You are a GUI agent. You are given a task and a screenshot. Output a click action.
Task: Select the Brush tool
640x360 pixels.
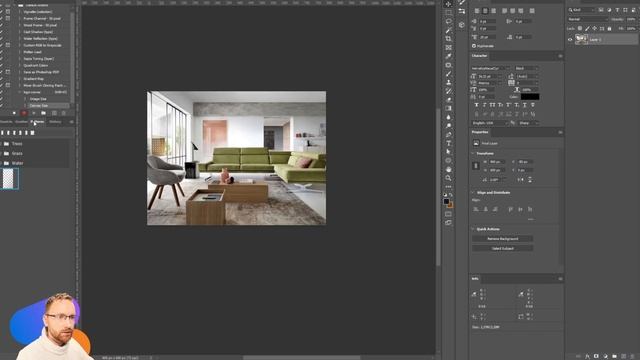click(448, 74)
